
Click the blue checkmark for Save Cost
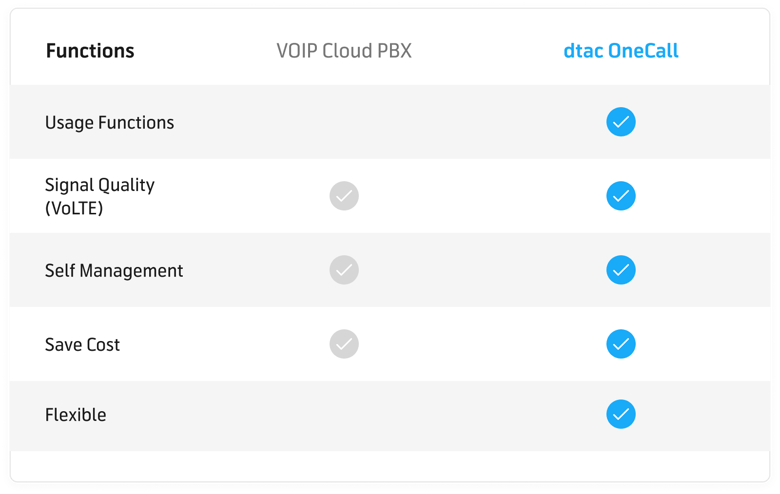[620, 344]
